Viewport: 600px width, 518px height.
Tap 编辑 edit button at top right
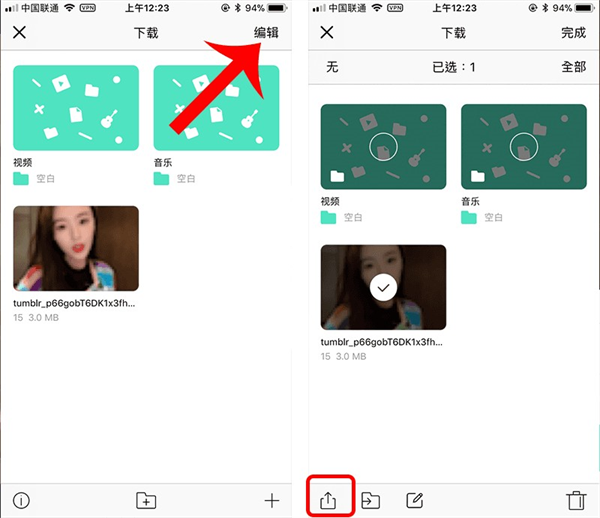(x=266, y=33)
